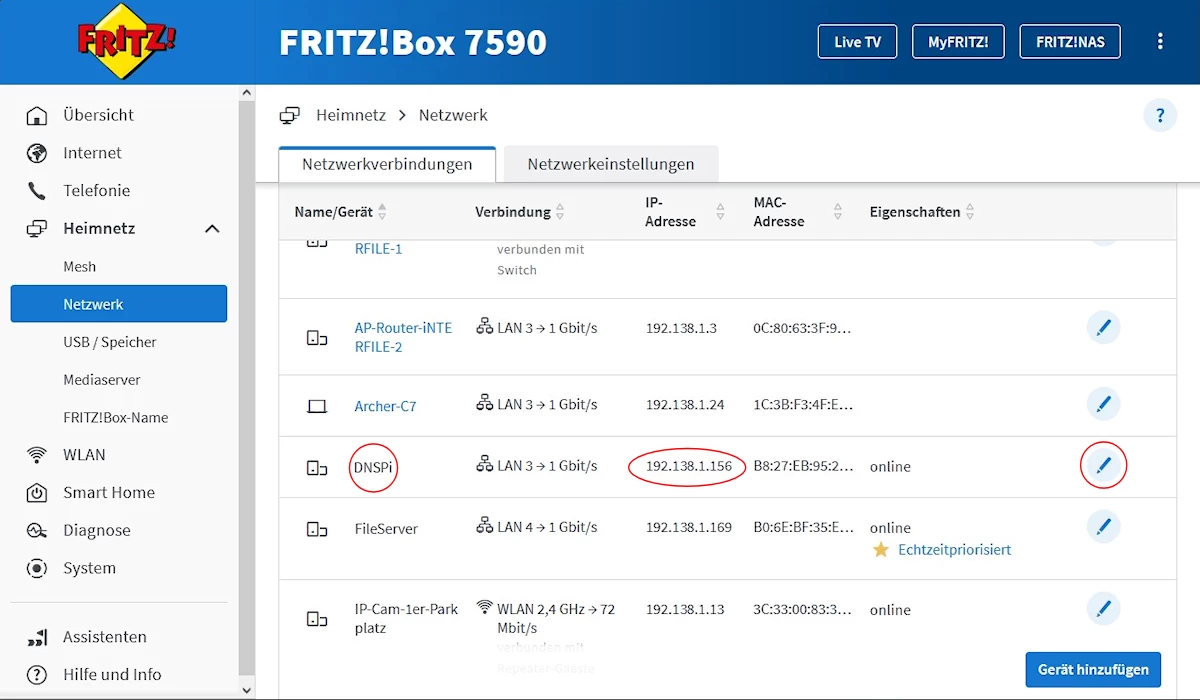Click the Übersicht home icon

37,115
